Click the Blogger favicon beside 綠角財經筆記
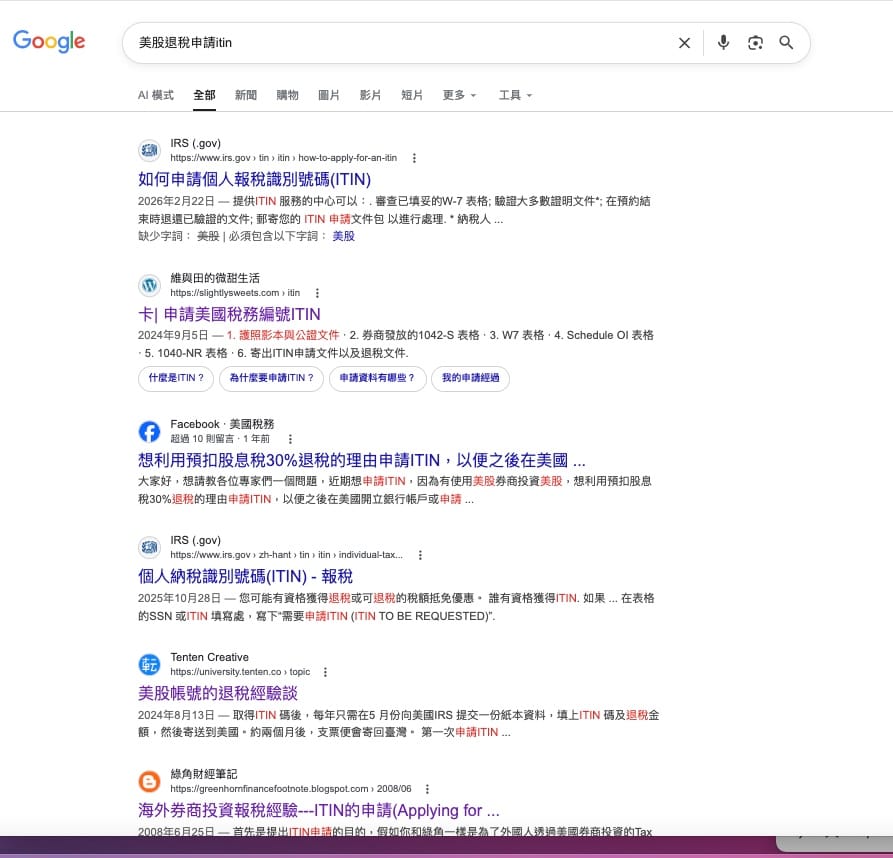893x858 pixels. [x=149, y=781]
